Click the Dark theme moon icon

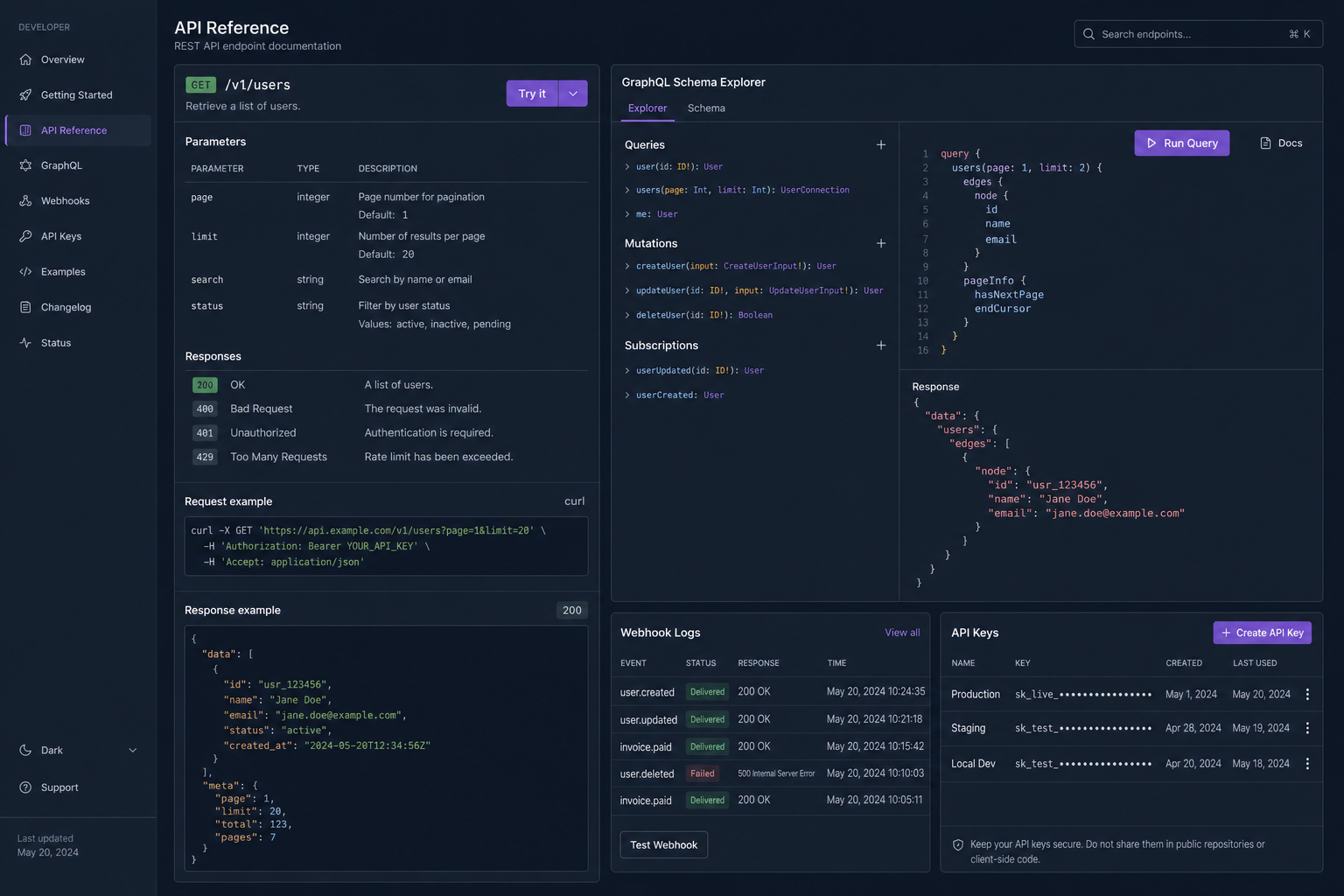pos(25,750)
